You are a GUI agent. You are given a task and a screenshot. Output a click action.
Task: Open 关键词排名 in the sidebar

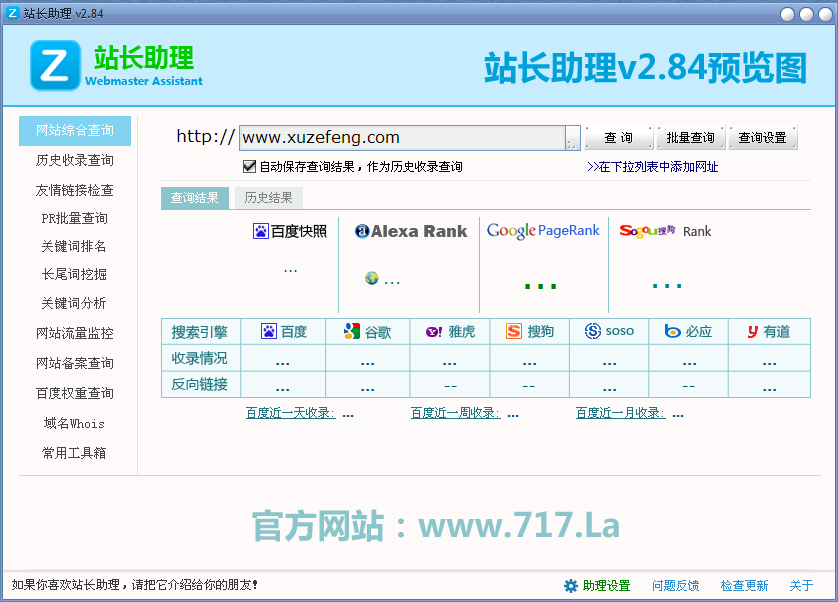[74, 246]
